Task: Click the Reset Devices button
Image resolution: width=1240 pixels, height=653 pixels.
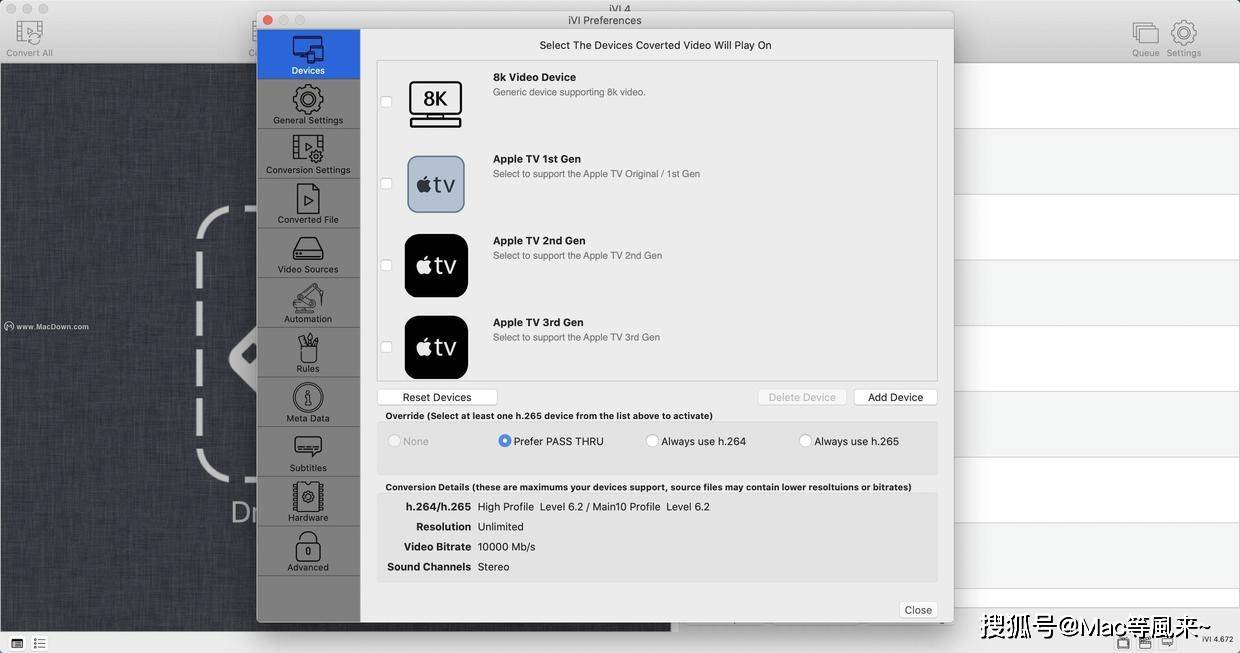Action: pyautogui.click(x=437, y=397)
